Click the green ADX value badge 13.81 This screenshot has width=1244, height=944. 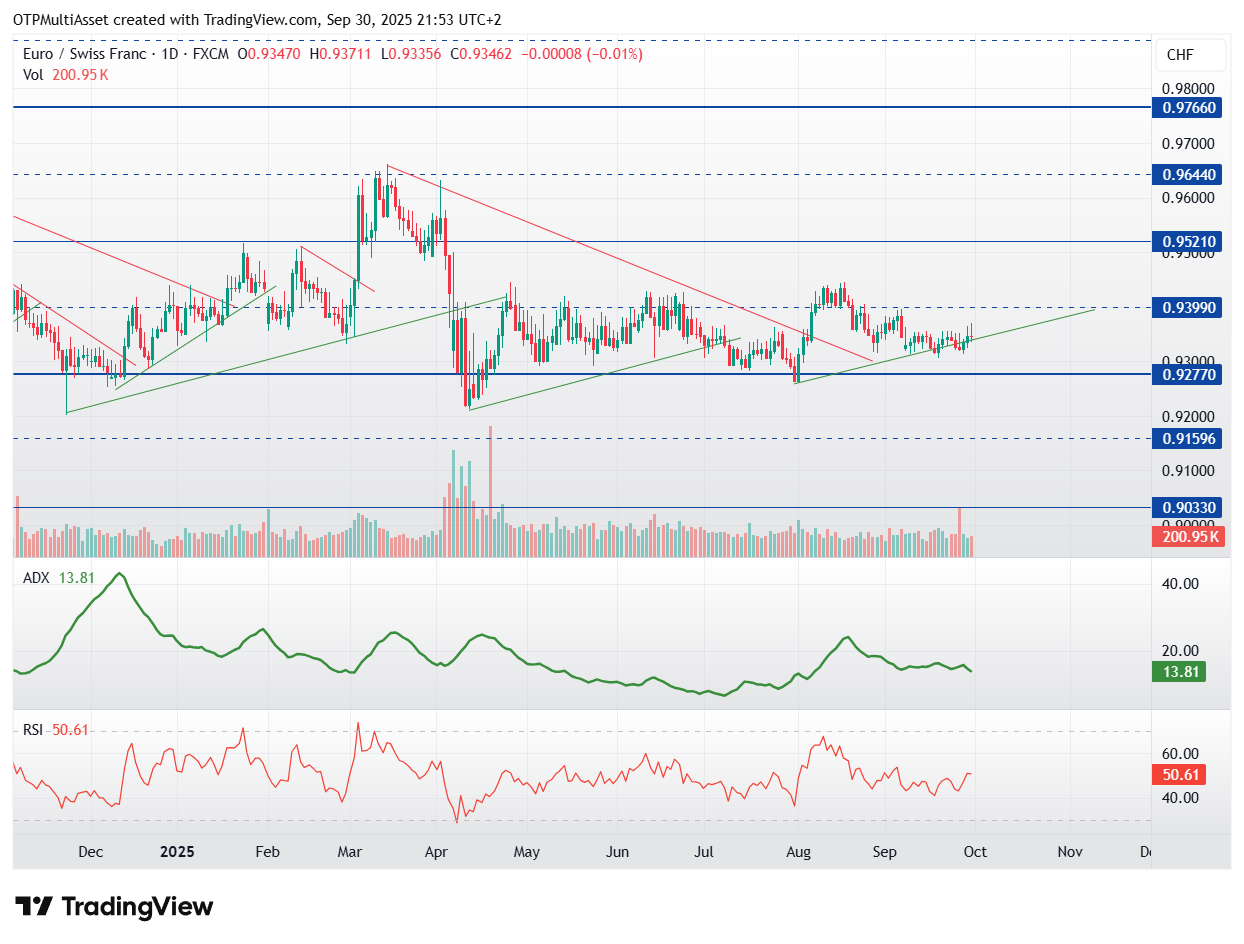(x=1180, y=673)
